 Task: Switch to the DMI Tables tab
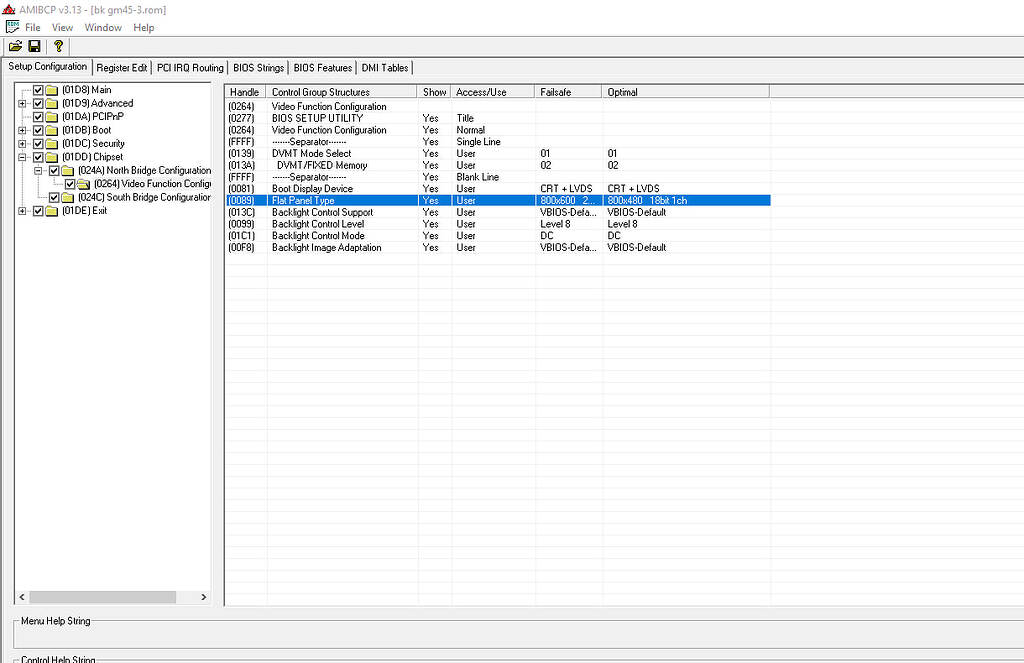pos(384,67)
